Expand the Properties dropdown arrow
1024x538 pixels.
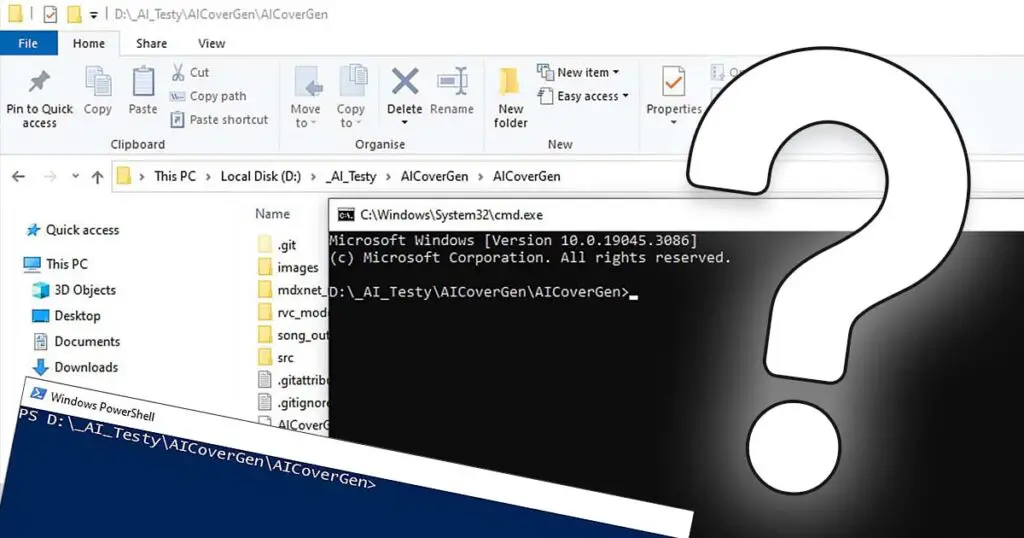(x=673, y=123)
